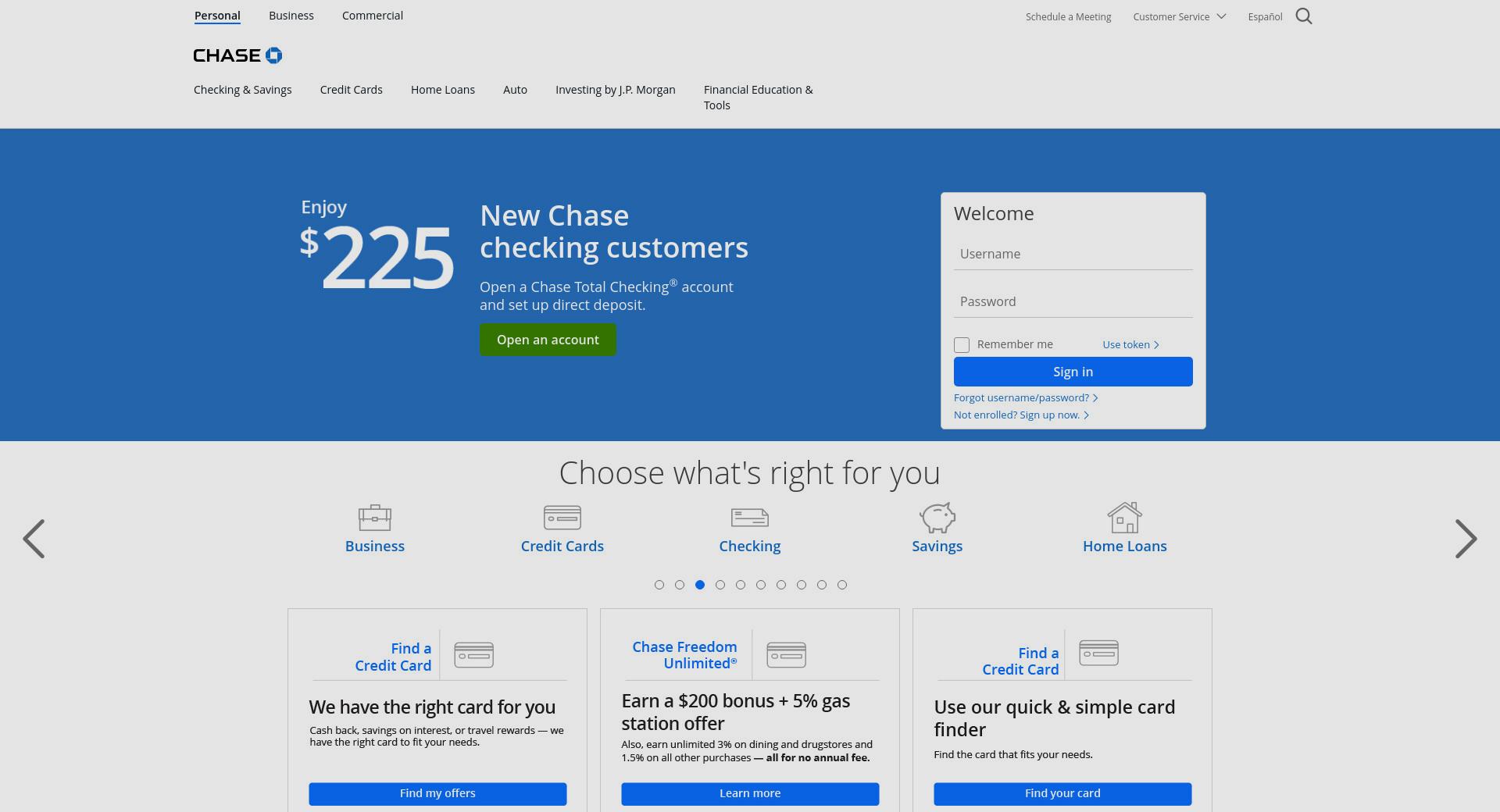Open the Auto navigation menu
1500x812 pixels.
pos(515,90)
